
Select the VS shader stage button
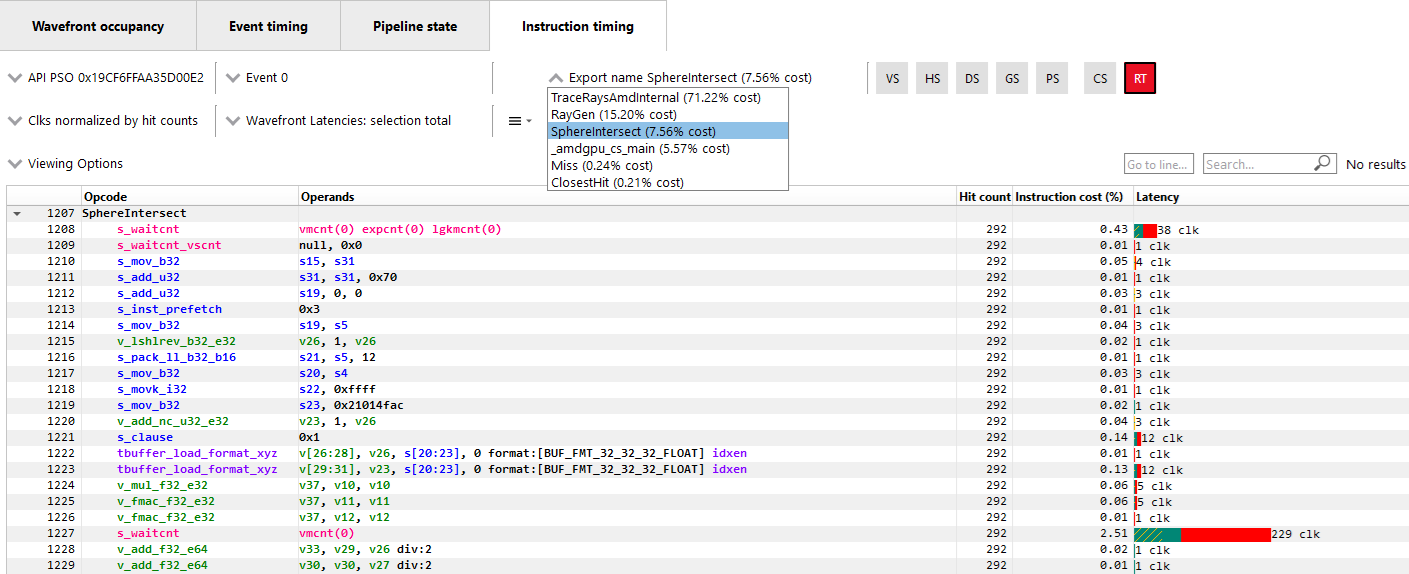coord(892,78)
